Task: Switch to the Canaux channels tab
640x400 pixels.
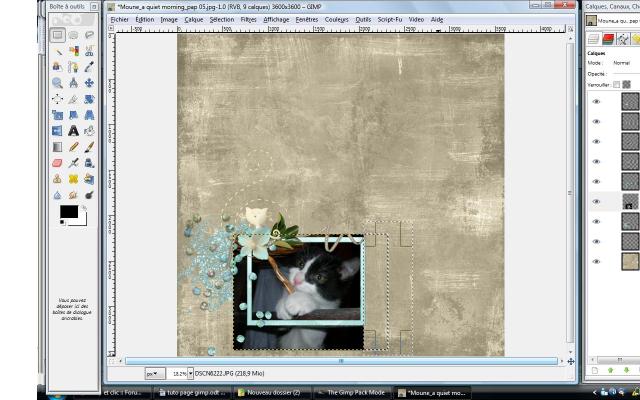Action: point(608,39)
